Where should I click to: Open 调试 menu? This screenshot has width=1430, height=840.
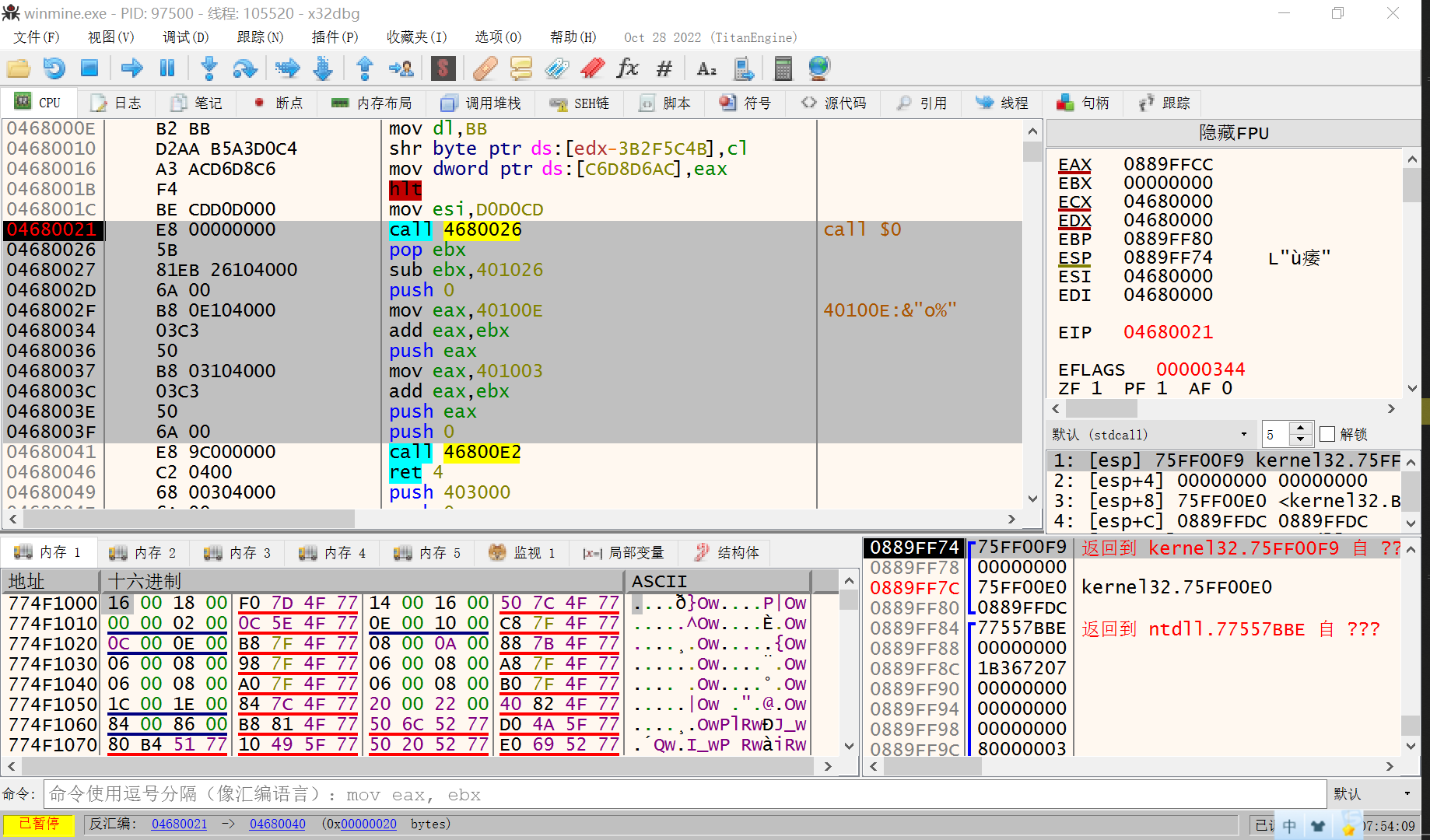(185, 37)
